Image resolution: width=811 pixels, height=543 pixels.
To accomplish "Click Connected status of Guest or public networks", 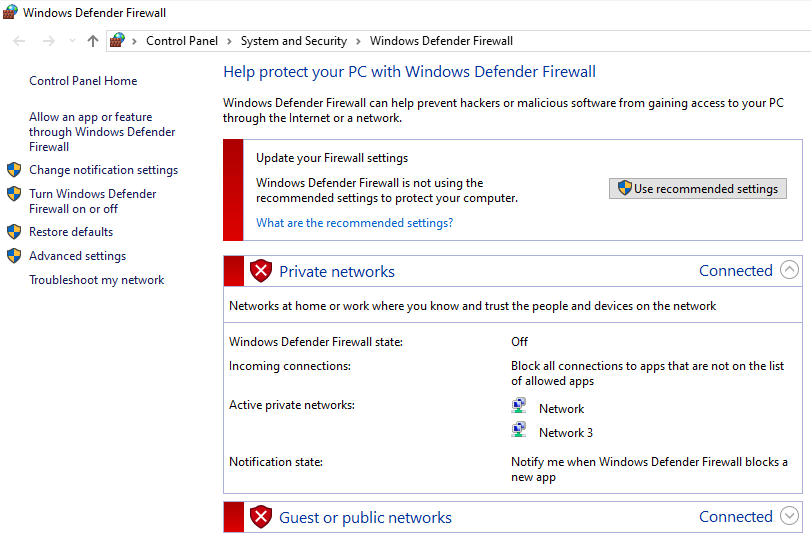I will point(735,517).
